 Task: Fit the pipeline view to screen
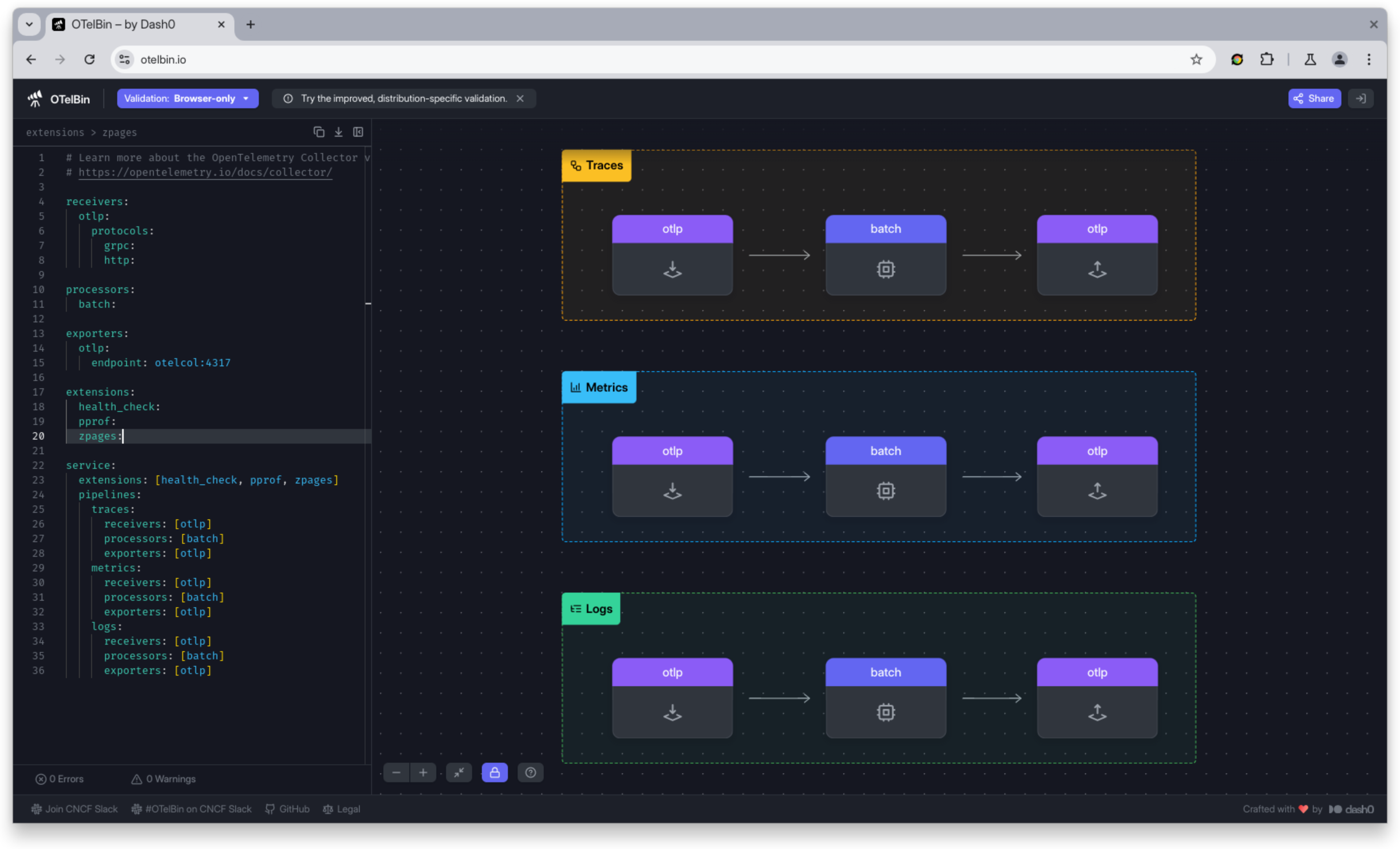[459, 772]
